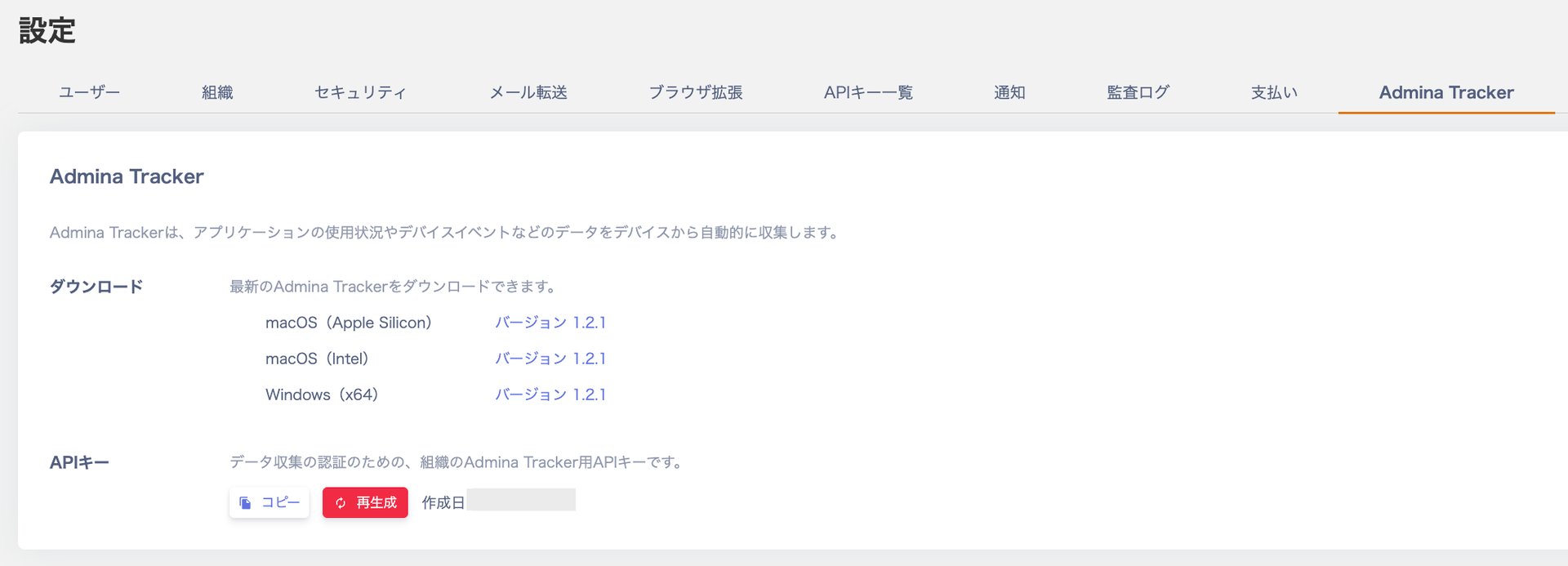
Task: Download Windows x64 version 1.2.1
Action: point(550,394)
